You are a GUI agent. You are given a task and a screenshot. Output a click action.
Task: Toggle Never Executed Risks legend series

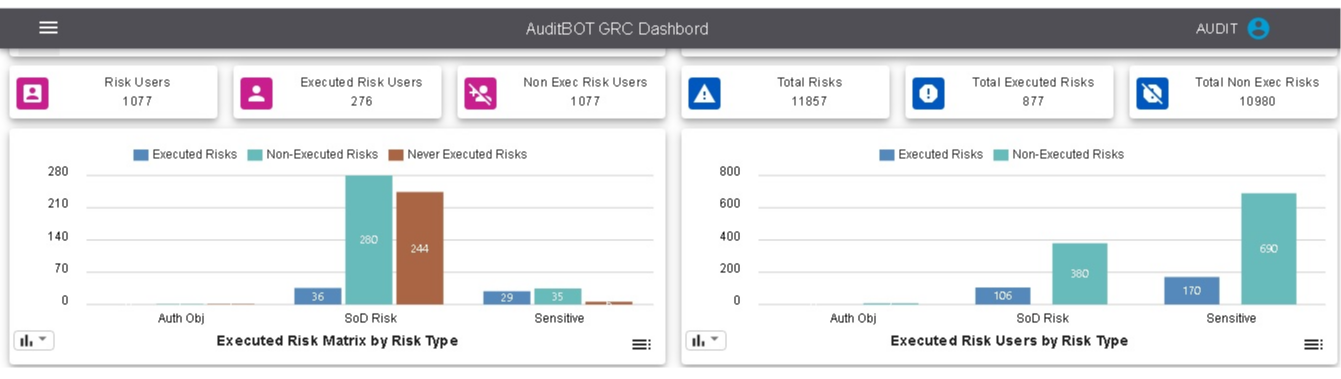point(458,154)
